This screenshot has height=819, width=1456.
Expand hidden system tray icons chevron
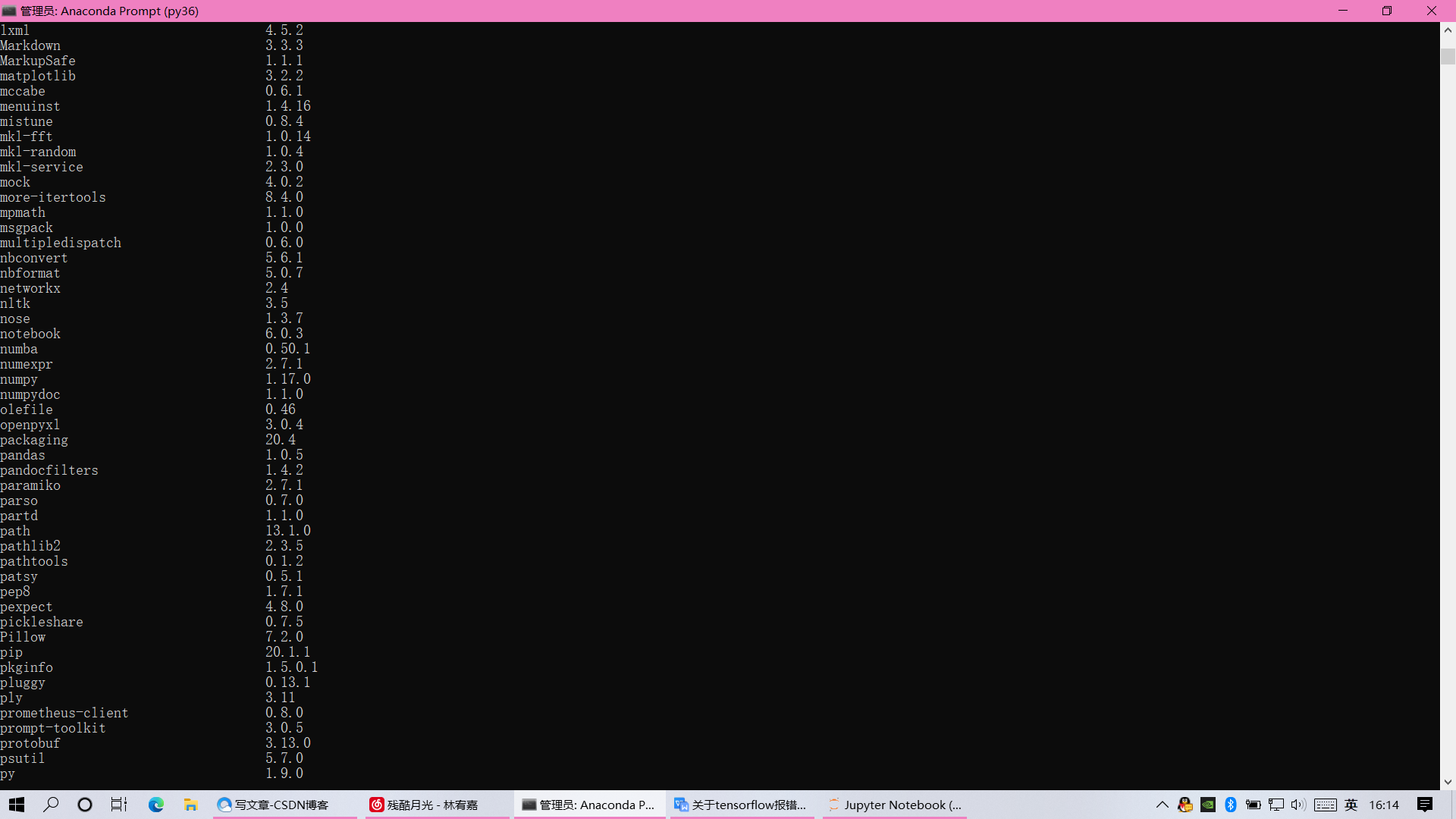coord(1162,805)
